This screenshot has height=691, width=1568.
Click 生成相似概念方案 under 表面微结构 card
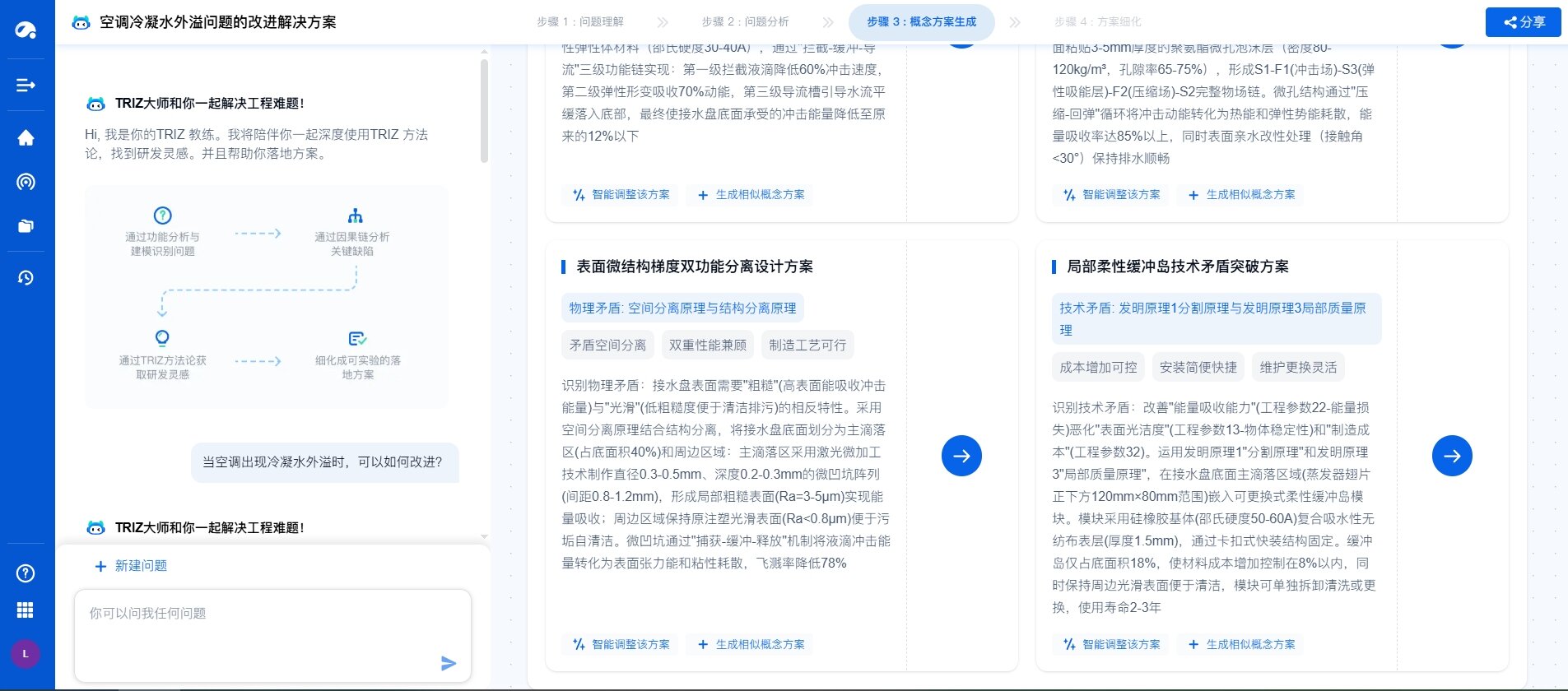pos(751,644)
